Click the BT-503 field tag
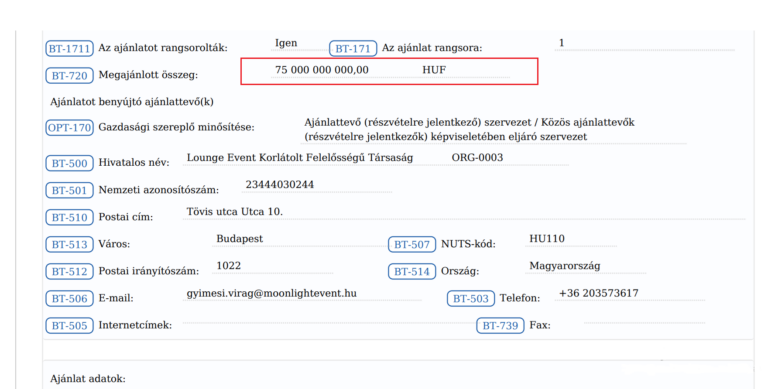 tap(471, 298)
